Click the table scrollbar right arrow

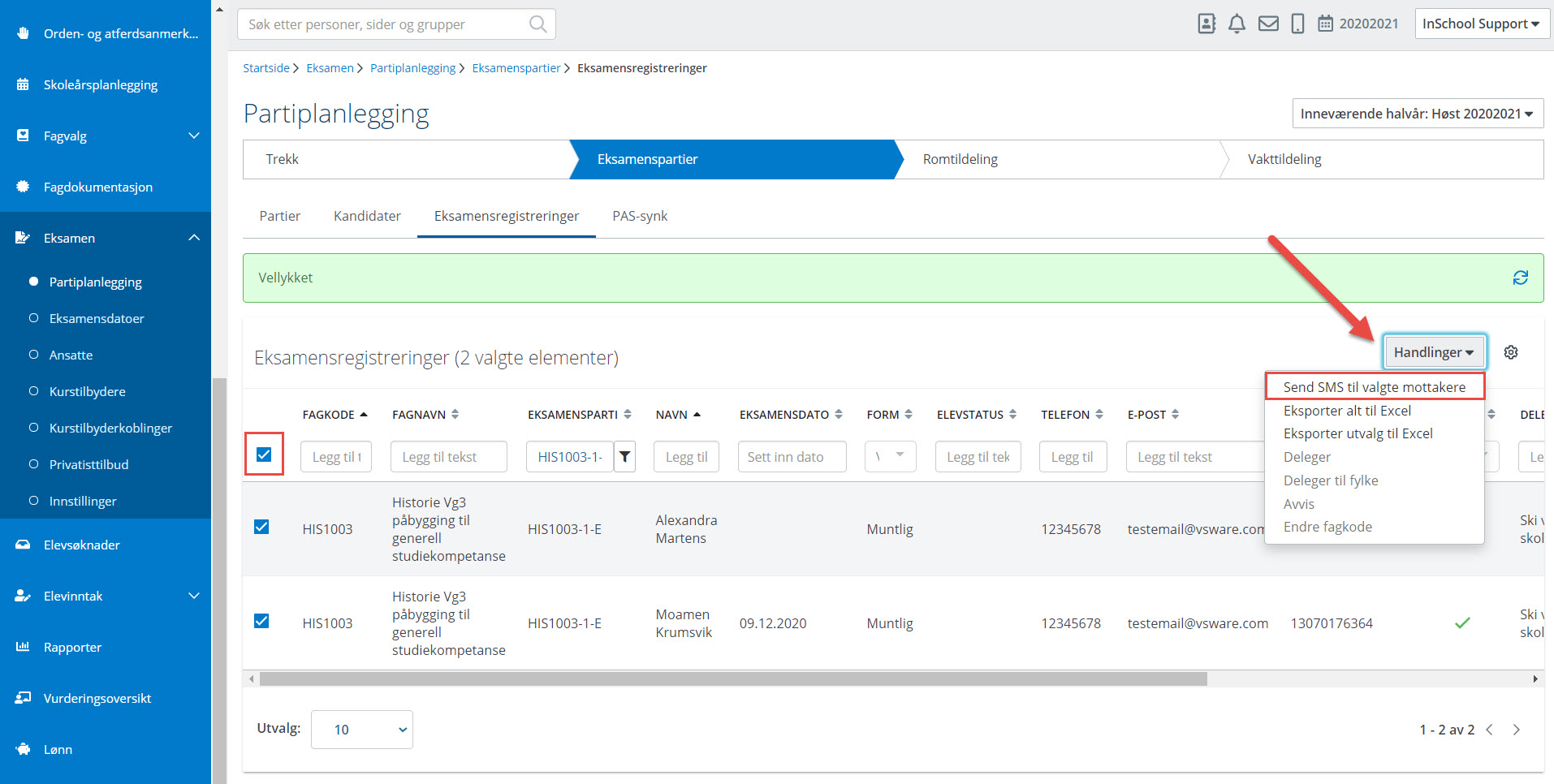pos(1535,678)
